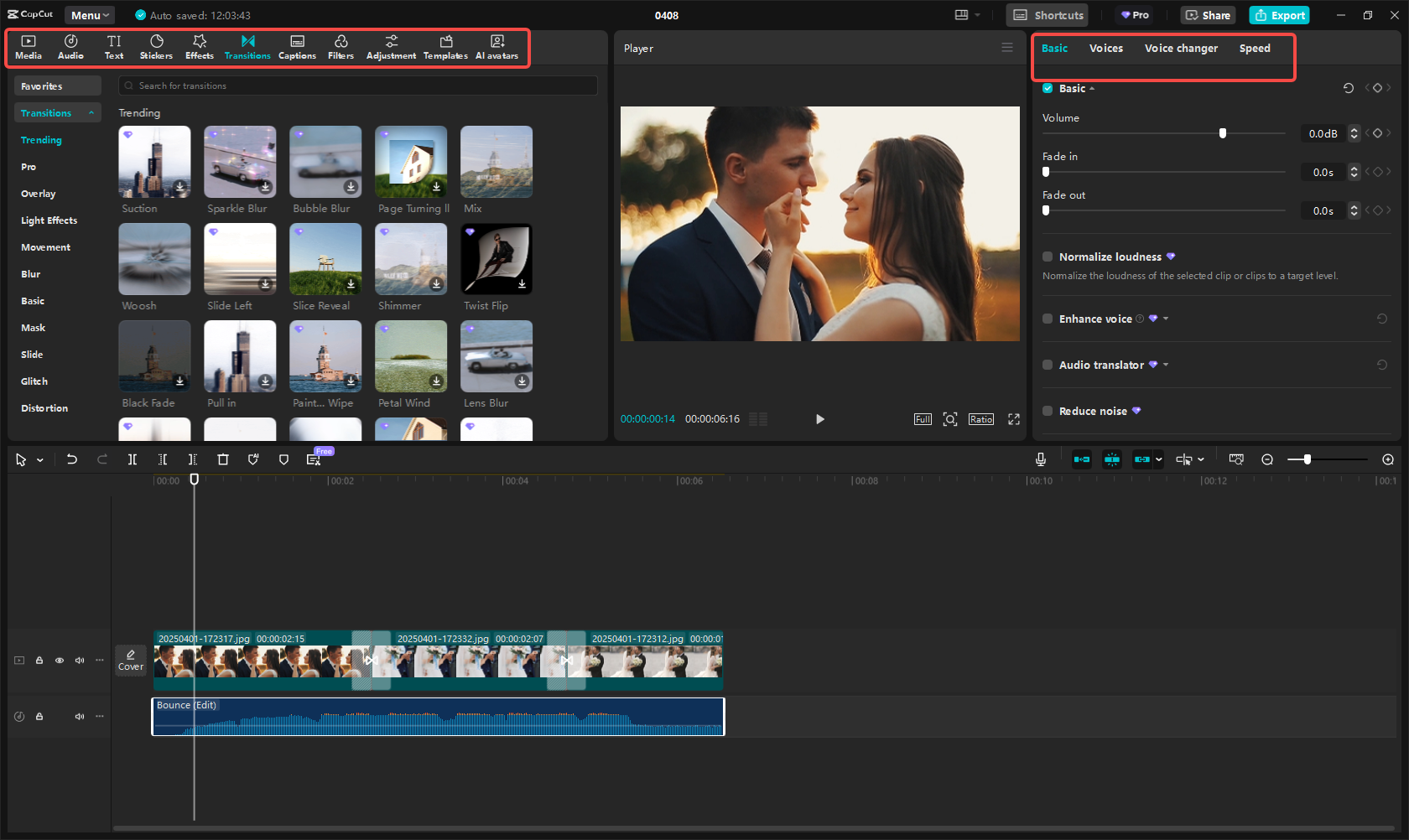
Task: Delete the selection using the trash icon
Action: (223, 459)
